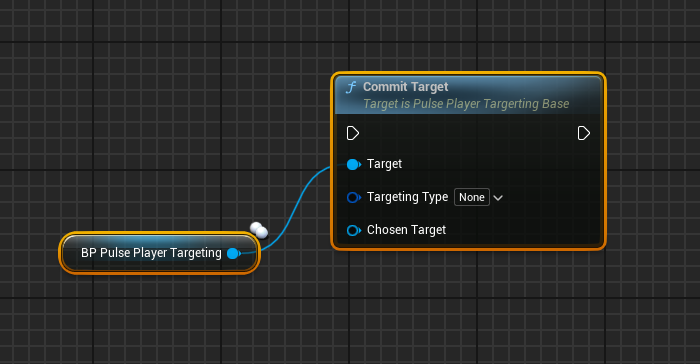Expand the Targeting Type dropdown chevron arrow
Viewport: 700px width, 364px height.
click(x=498, y=197)
